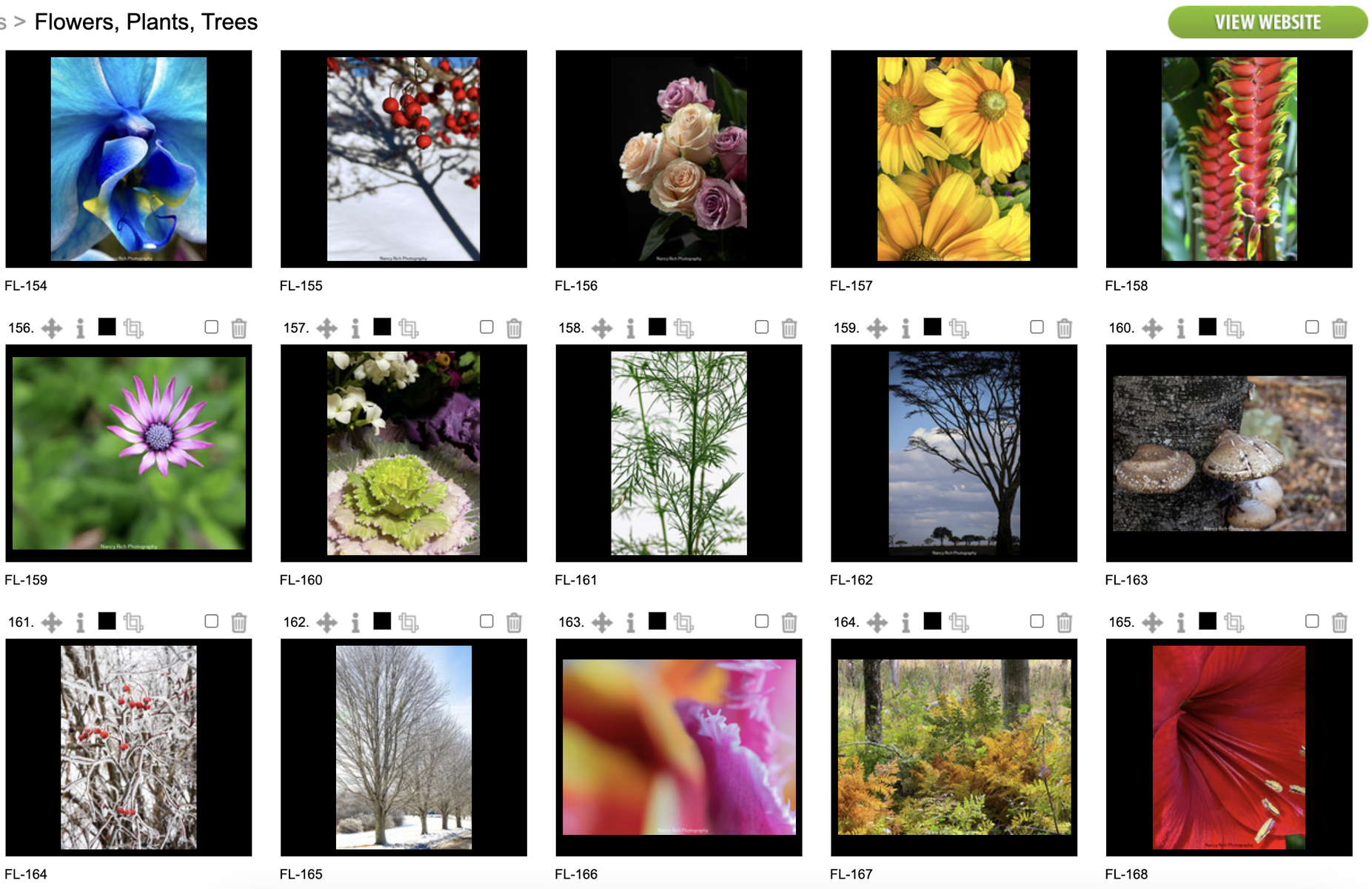Image resolution: width=1372 pixels, height=889 pixels.
Task: Delete image 161 with the trash icon
Action: [x=238, y=622]
